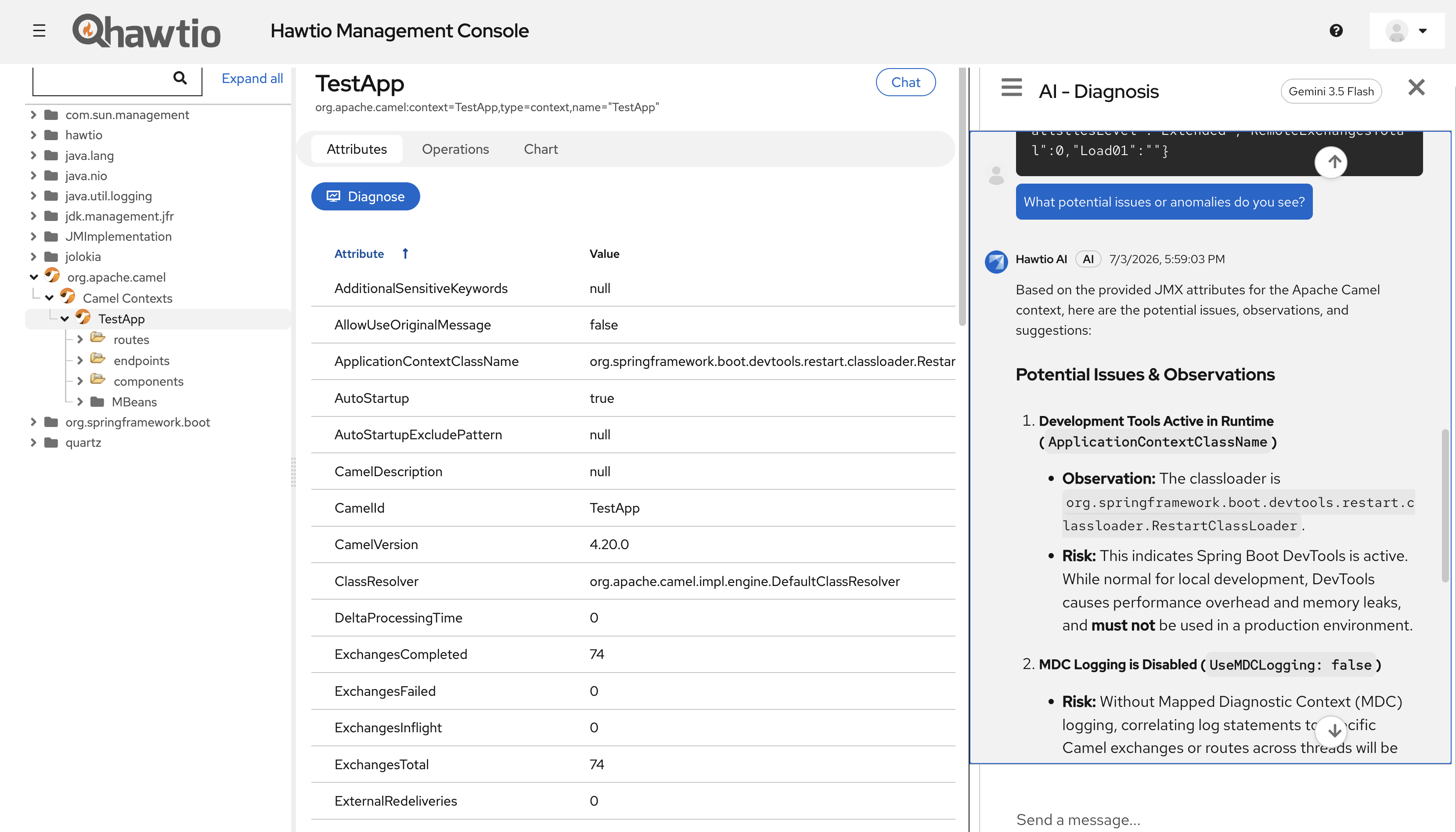
Task: Click the Camel Contexts camel icon
Action: pos(67,296)
